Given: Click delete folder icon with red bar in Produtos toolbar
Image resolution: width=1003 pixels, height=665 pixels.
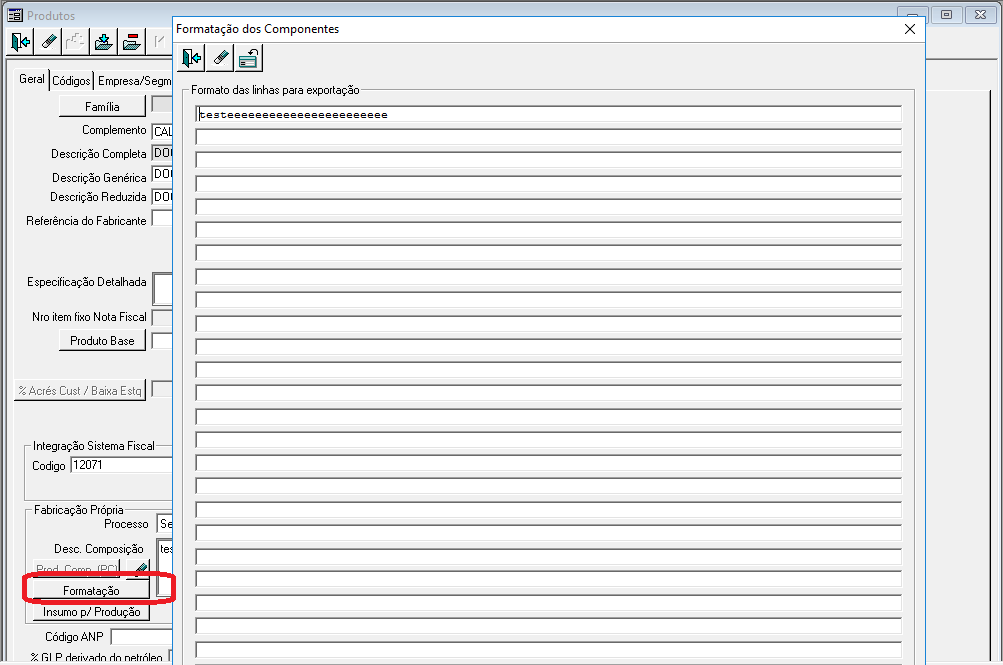Looking at the screenshot, I should tap(131, 42).
